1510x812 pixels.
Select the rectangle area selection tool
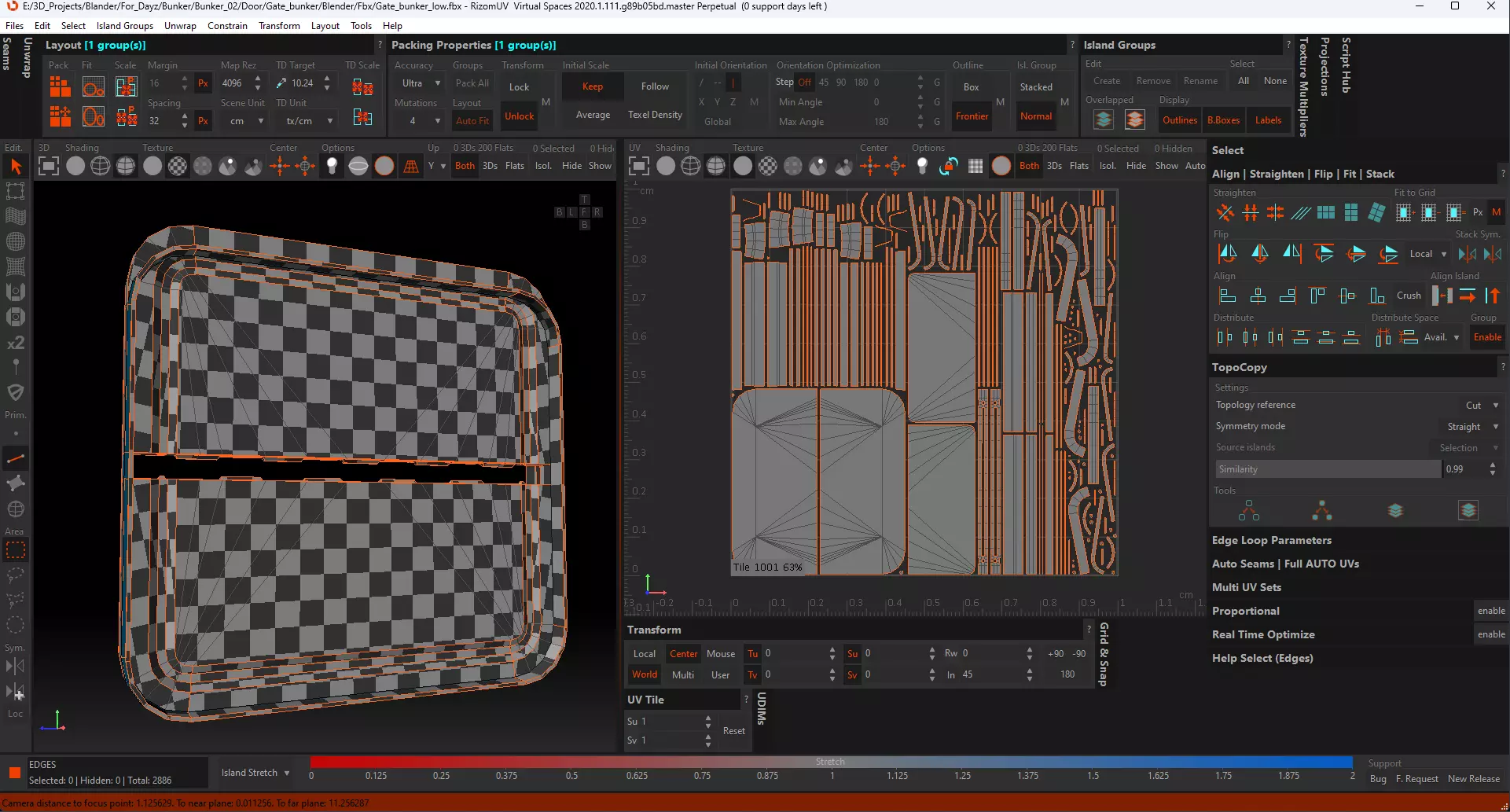16,550
